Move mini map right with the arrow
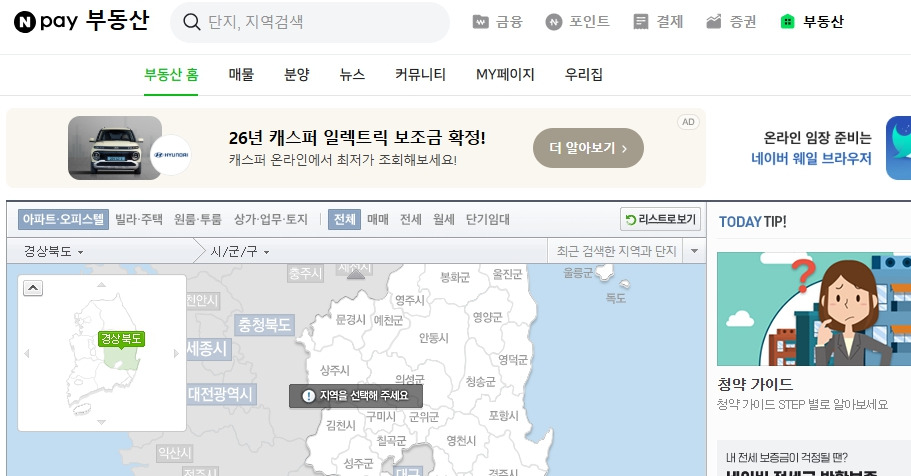Screen dimensions: 911x476 [177, 353]
